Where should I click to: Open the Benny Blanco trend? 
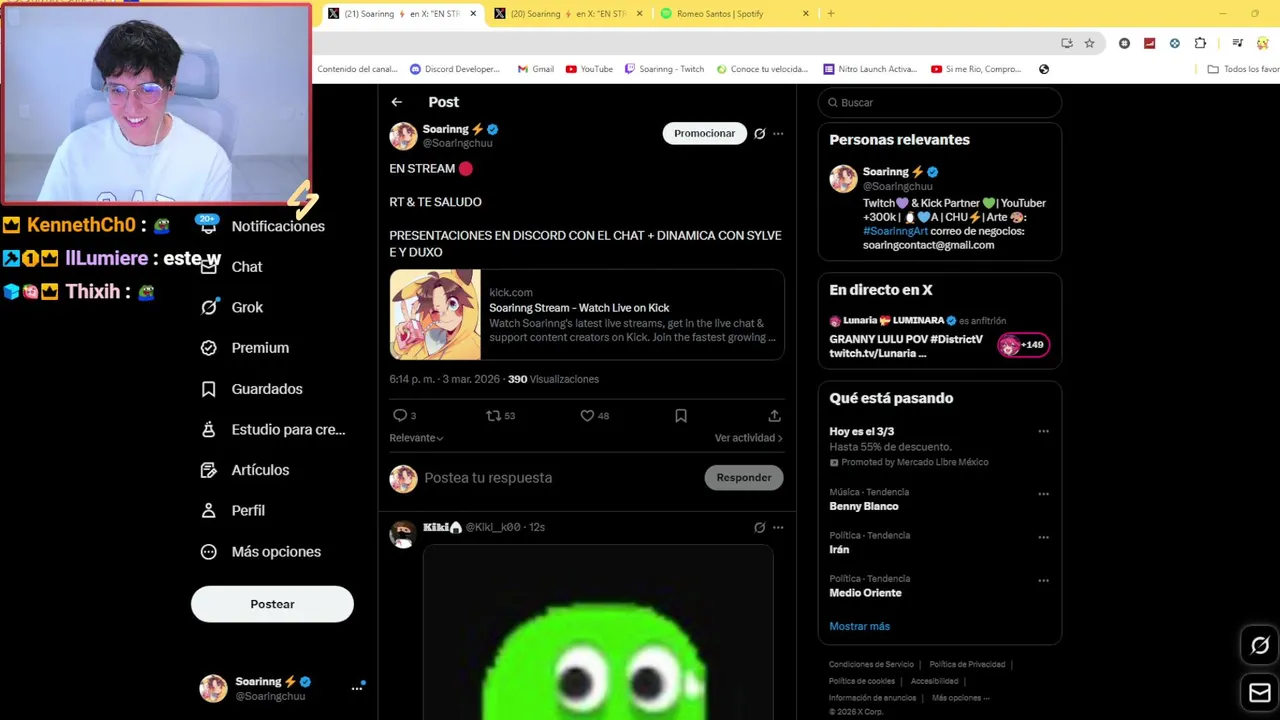(864, 506)
